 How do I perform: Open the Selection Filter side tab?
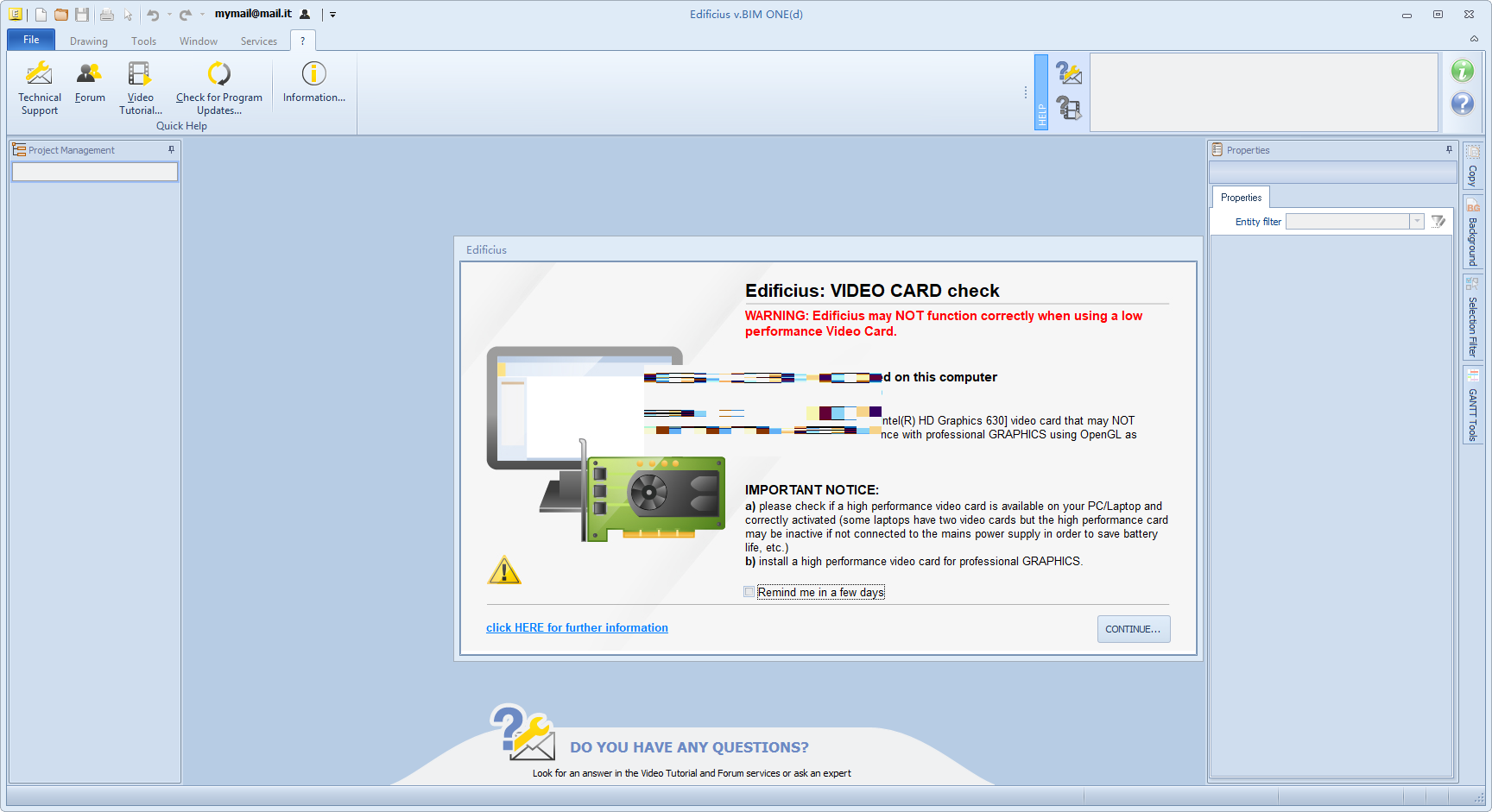tap(1473, 317)
